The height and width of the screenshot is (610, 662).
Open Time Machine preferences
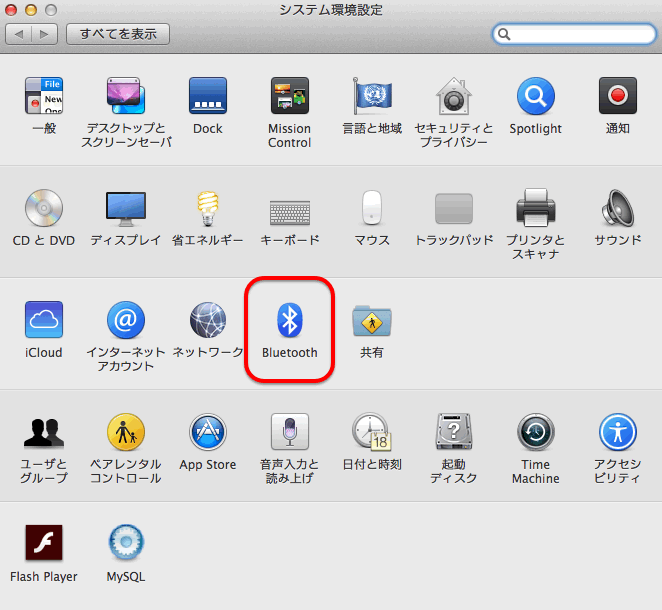(535, 433)
